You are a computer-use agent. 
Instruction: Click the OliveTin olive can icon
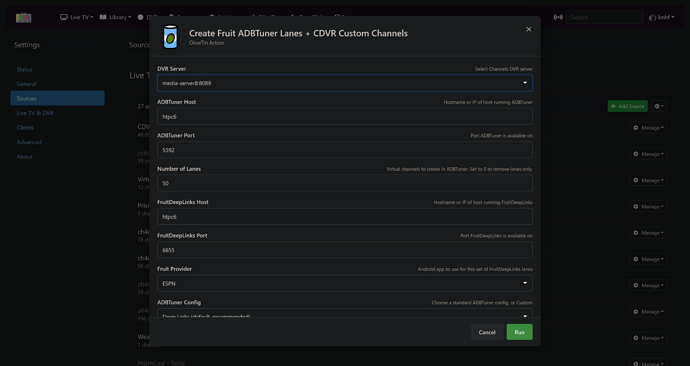tap(170, 37)
